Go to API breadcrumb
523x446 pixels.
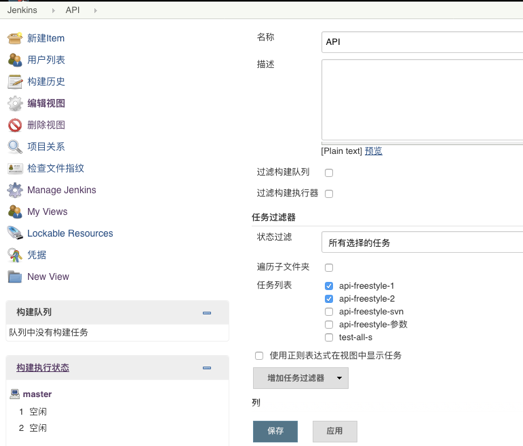click(x=72, y=10)
